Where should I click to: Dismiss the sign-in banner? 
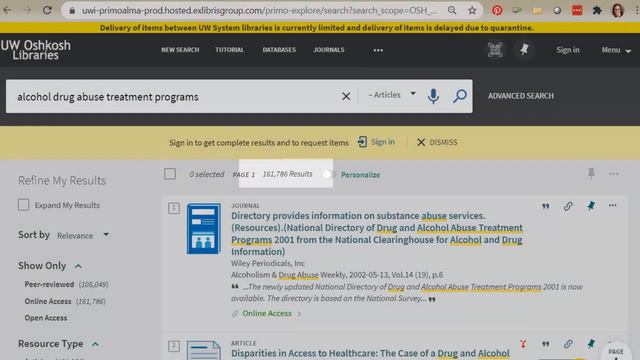coord(437,142)
